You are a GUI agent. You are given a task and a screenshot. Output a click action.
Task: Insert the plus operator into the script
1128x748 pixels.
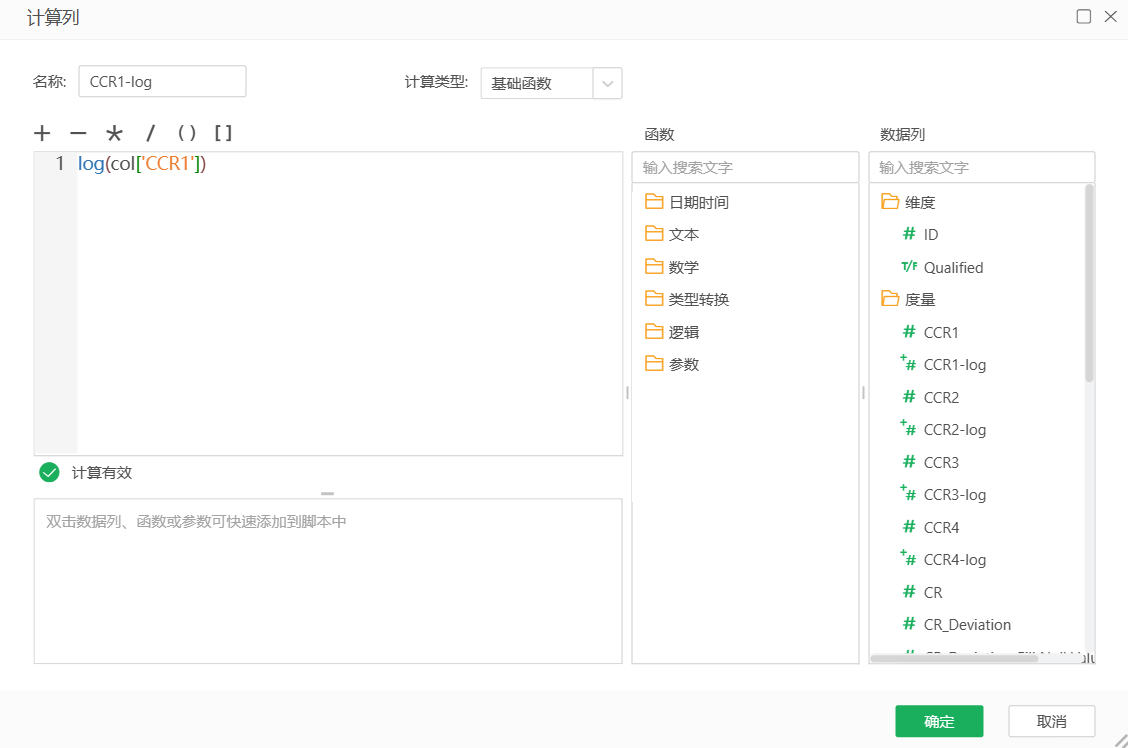point(42,134)
